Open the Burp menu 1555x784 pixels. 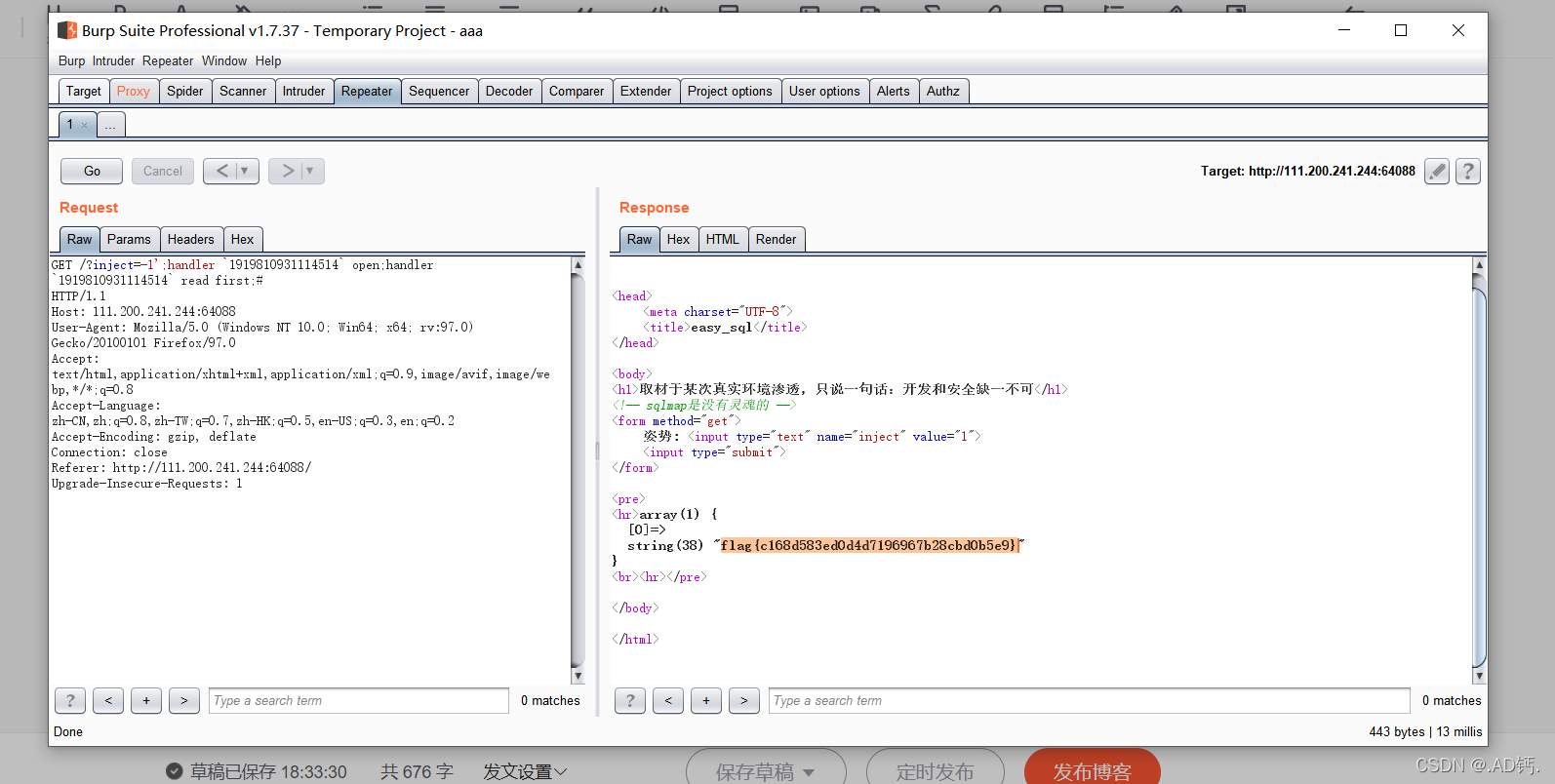point(71,60)
